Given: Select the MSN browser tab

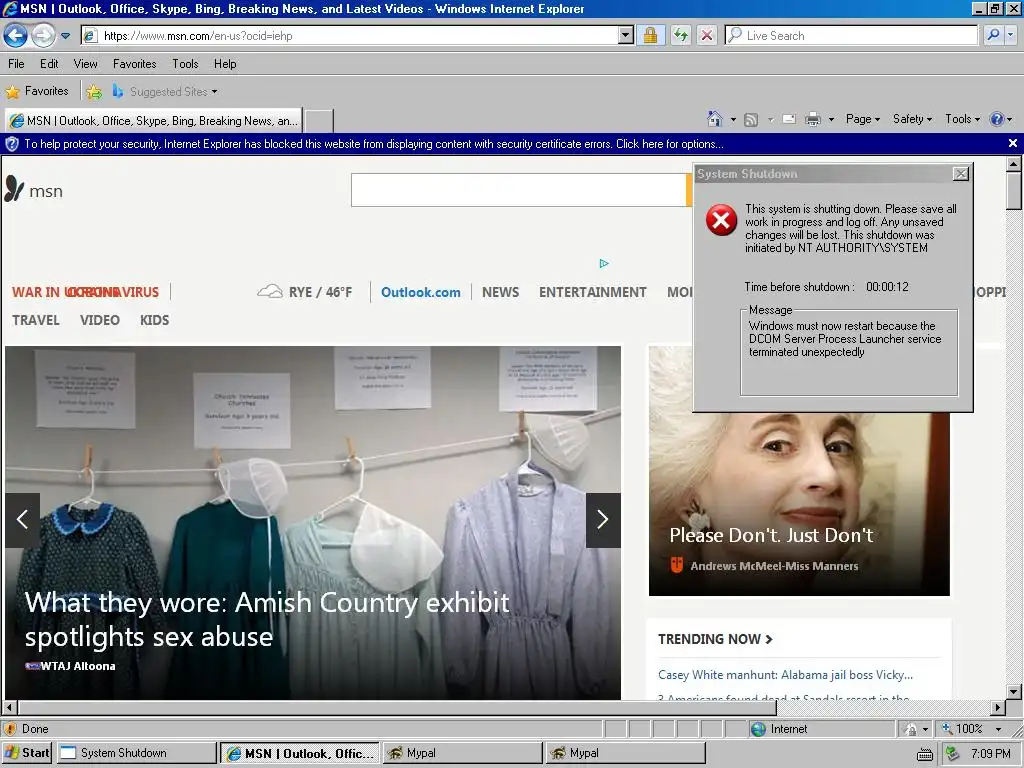Looking at the screenshot, I should (154, 121).
